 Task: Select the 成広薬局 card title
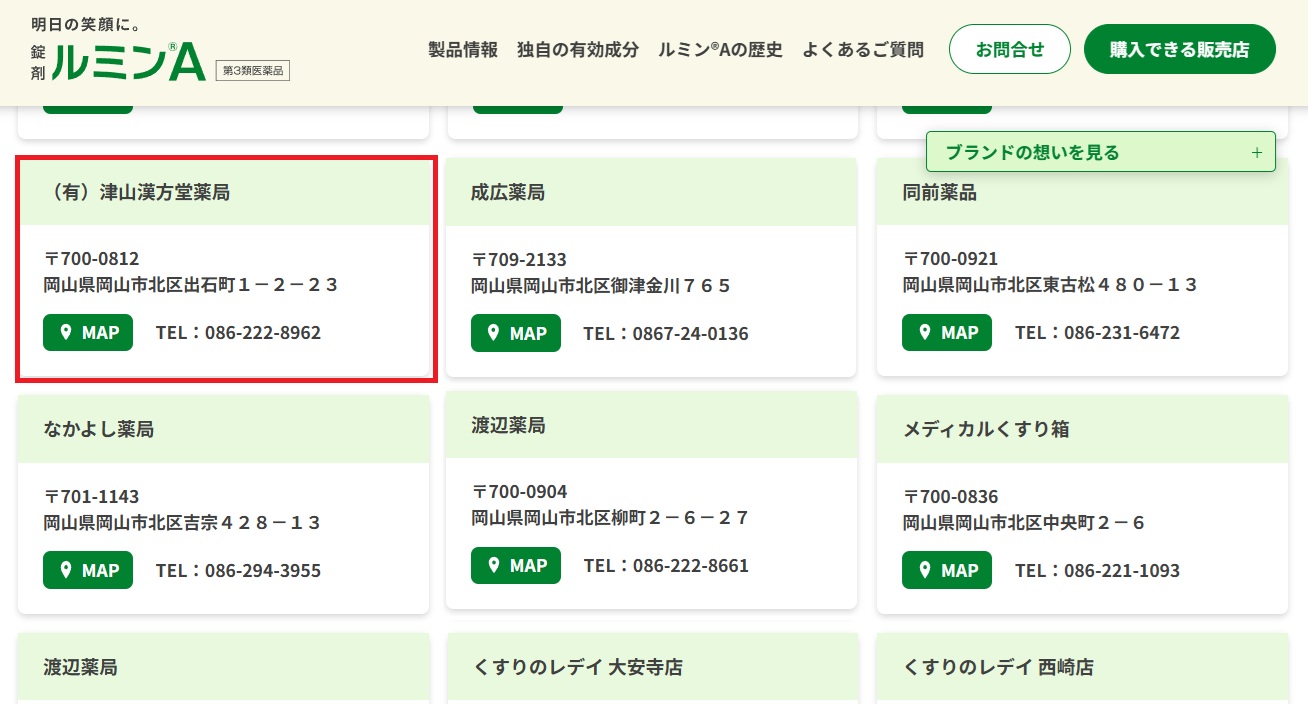[x=508, y=192]
